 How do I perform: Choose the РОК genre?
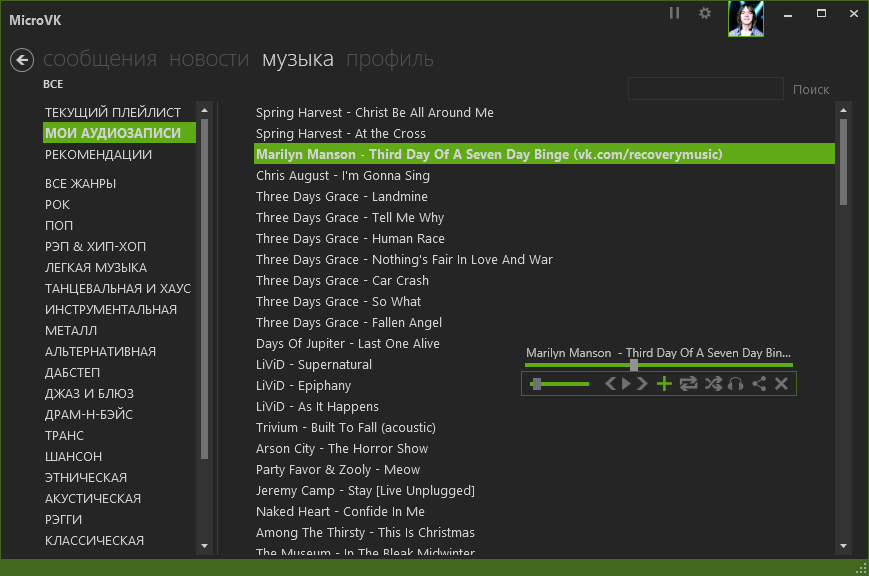click(x=57, y=205)
